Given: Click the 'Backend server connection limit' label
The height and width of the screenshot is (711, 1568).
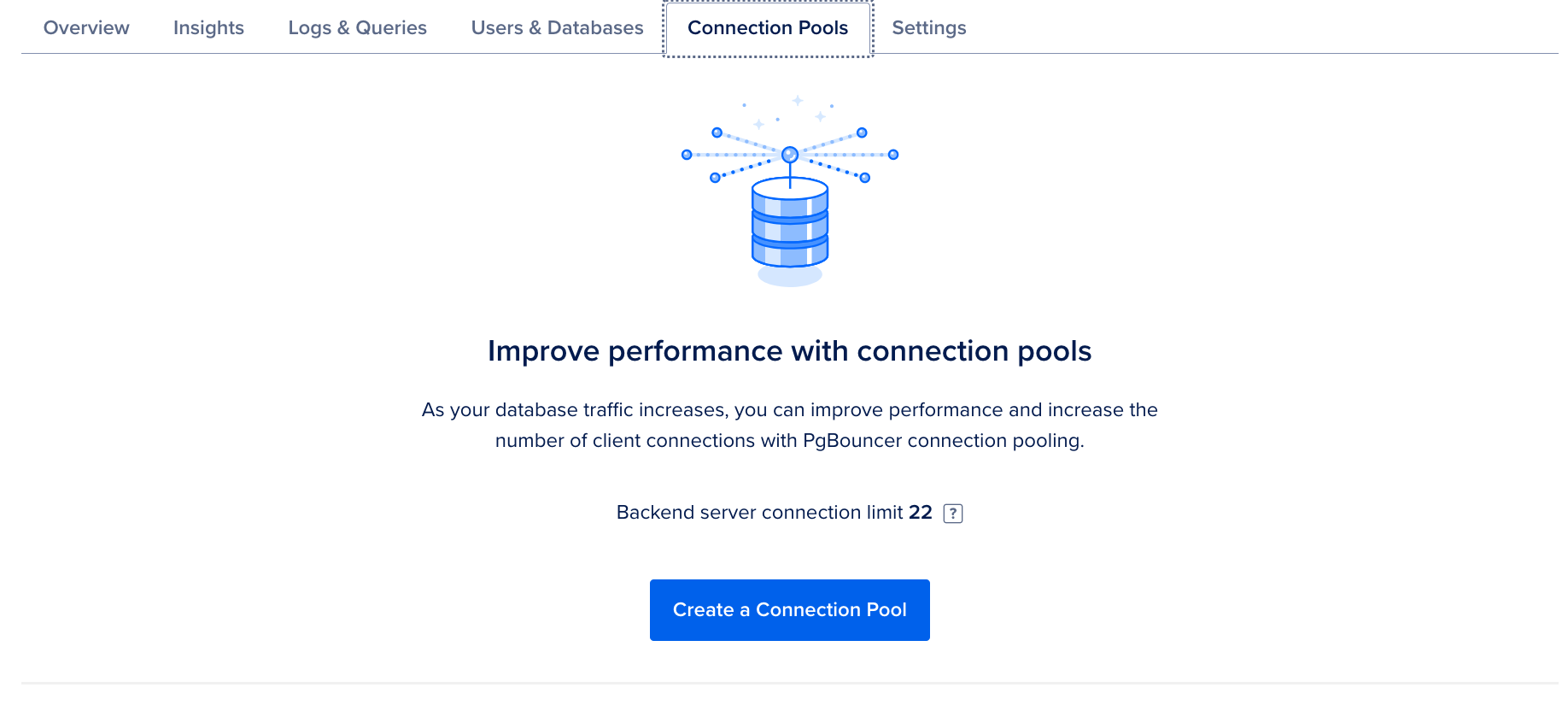Looking at the screenshot, I should tap(759, 513).
